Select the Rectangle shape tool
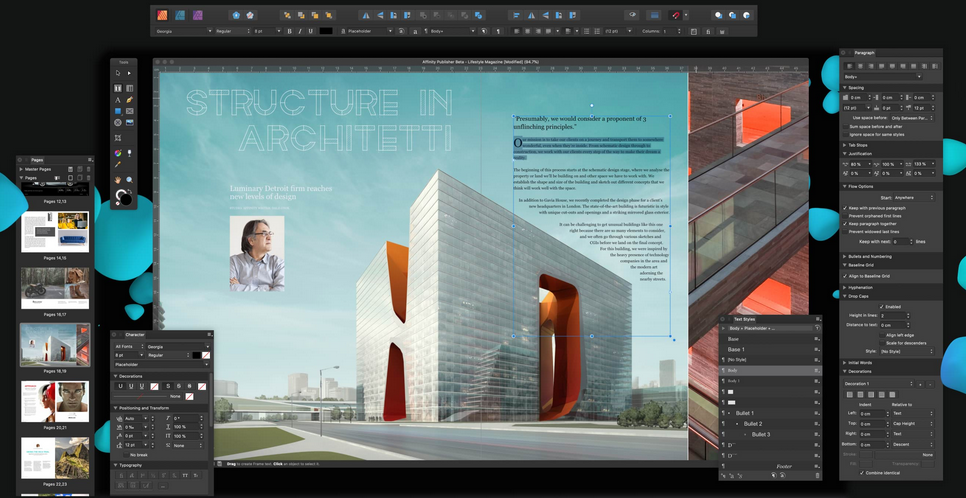 pos(118,112)
